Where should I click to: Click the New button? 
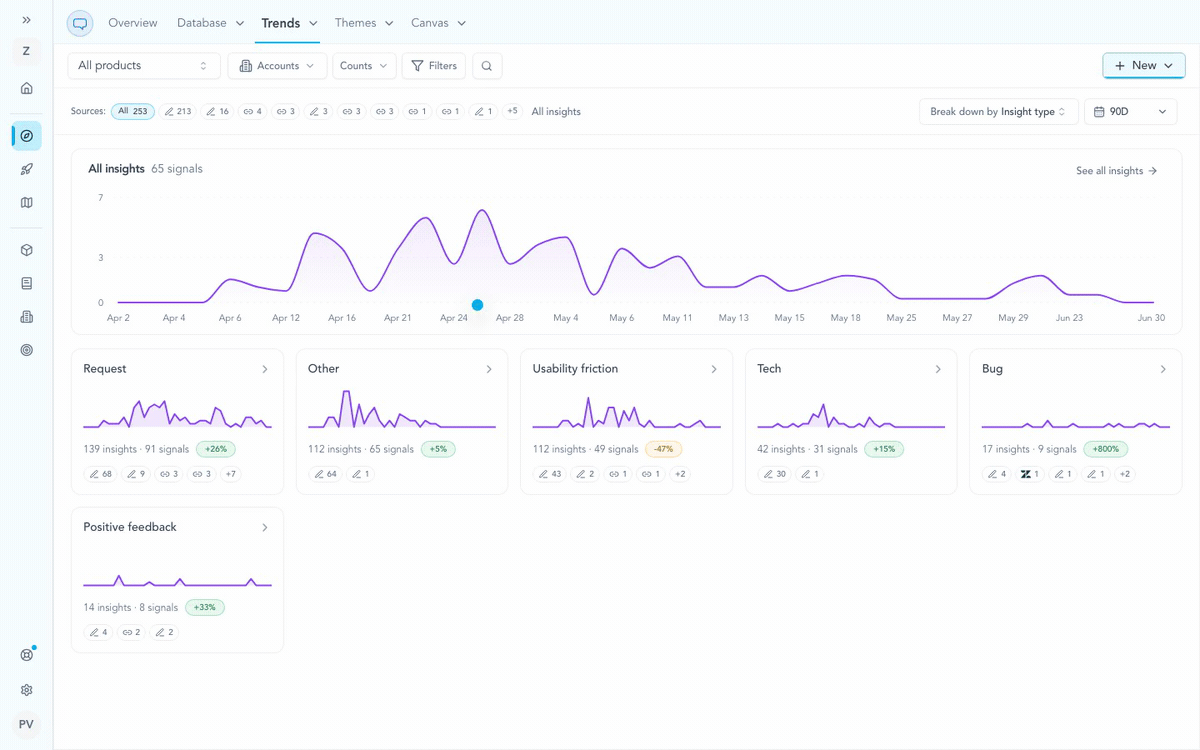[x=1144, y=66]
